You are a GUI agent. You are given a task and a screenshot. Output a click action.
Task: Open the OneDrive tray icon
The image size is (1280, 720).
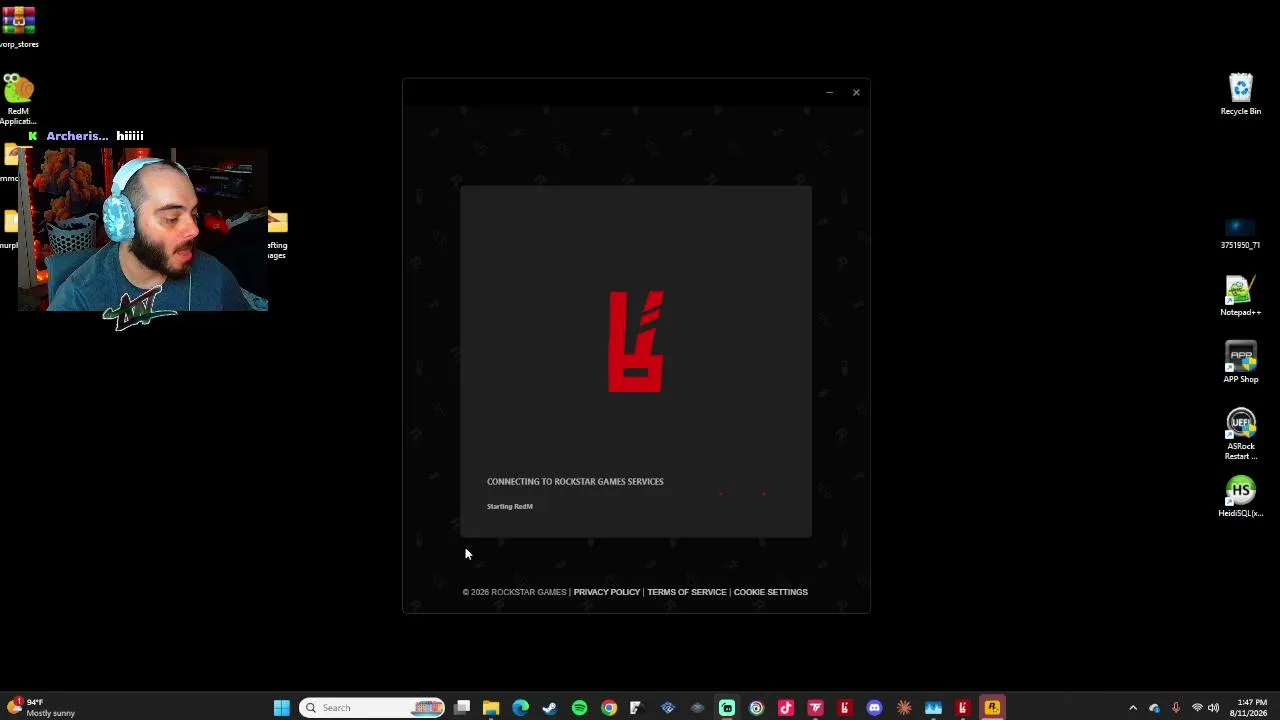(x=1154, y=708)
